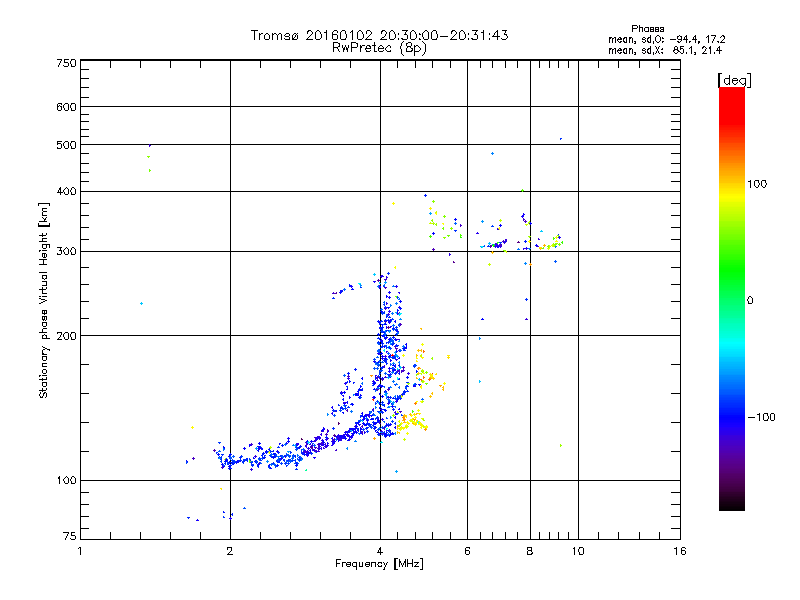800x600 pixels.
Task: Click the "16" frequency axis label
Action: click(x=680, y=551)
